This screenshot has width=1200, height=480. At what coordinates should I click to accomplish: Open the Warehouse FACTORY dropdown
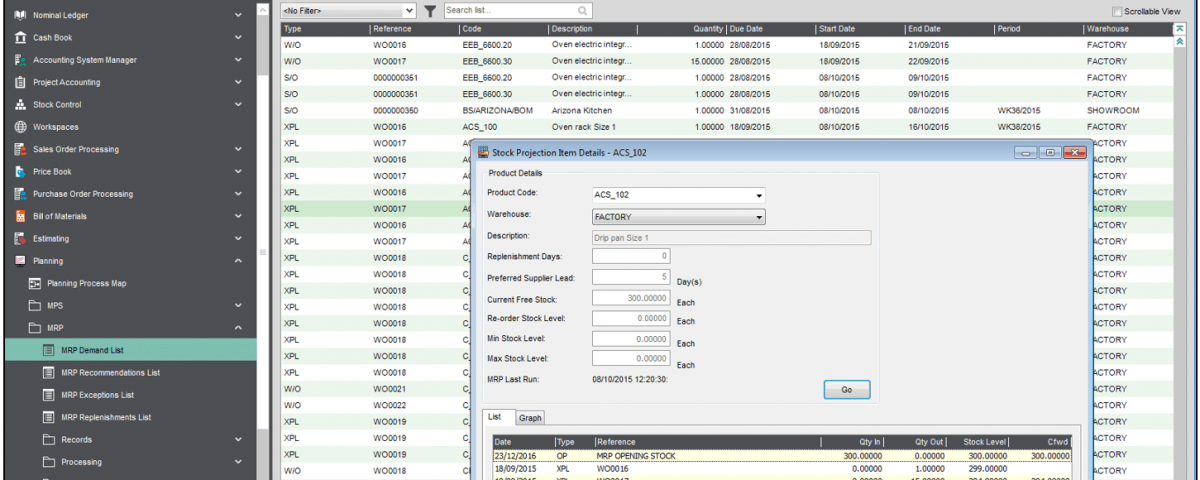click(x=759, y=216)
